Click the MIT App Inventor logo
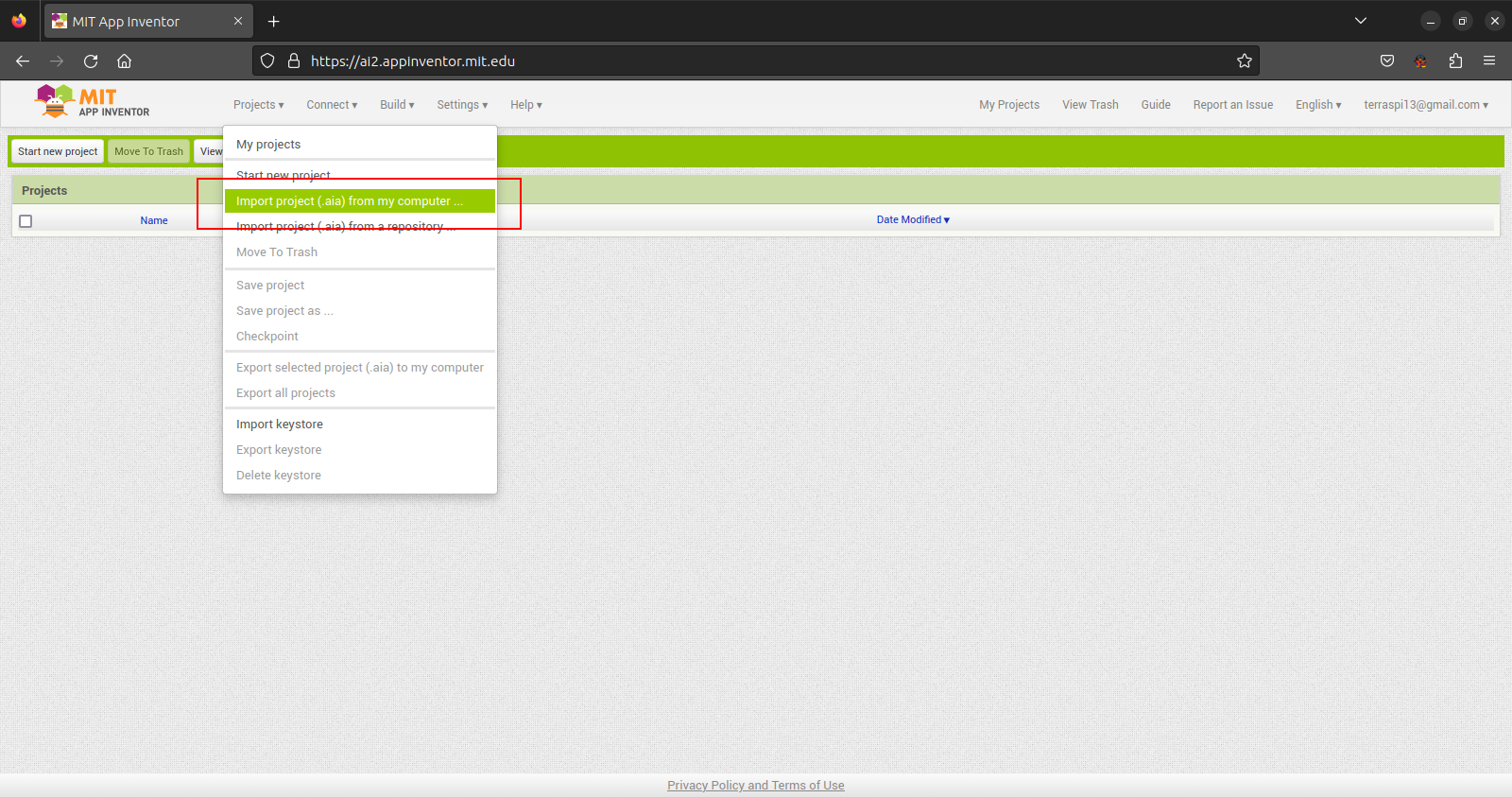This screenshot has width=1512, height=798. pyautogui.click(x=92, y=101)
